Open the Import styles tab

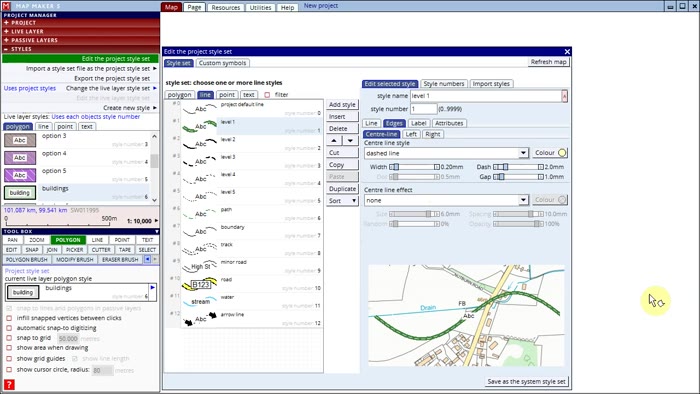tap(491, 83)
